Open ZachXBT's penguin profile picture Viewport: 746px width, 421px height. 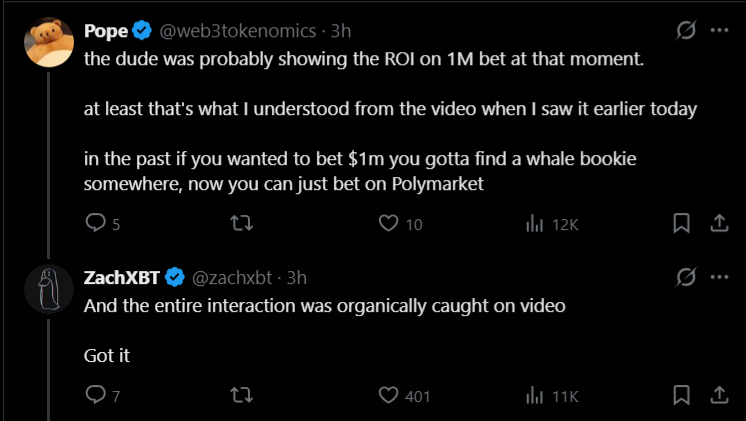point(47,289)
